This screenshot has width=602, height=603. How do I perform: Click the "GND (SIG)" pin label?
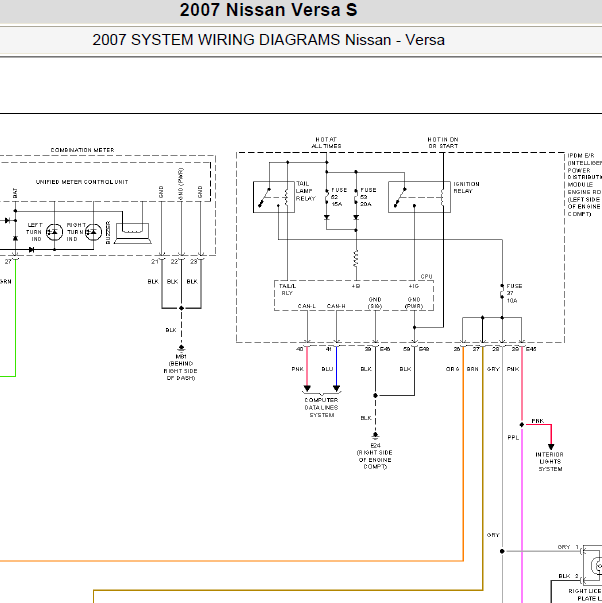point(375,303)
